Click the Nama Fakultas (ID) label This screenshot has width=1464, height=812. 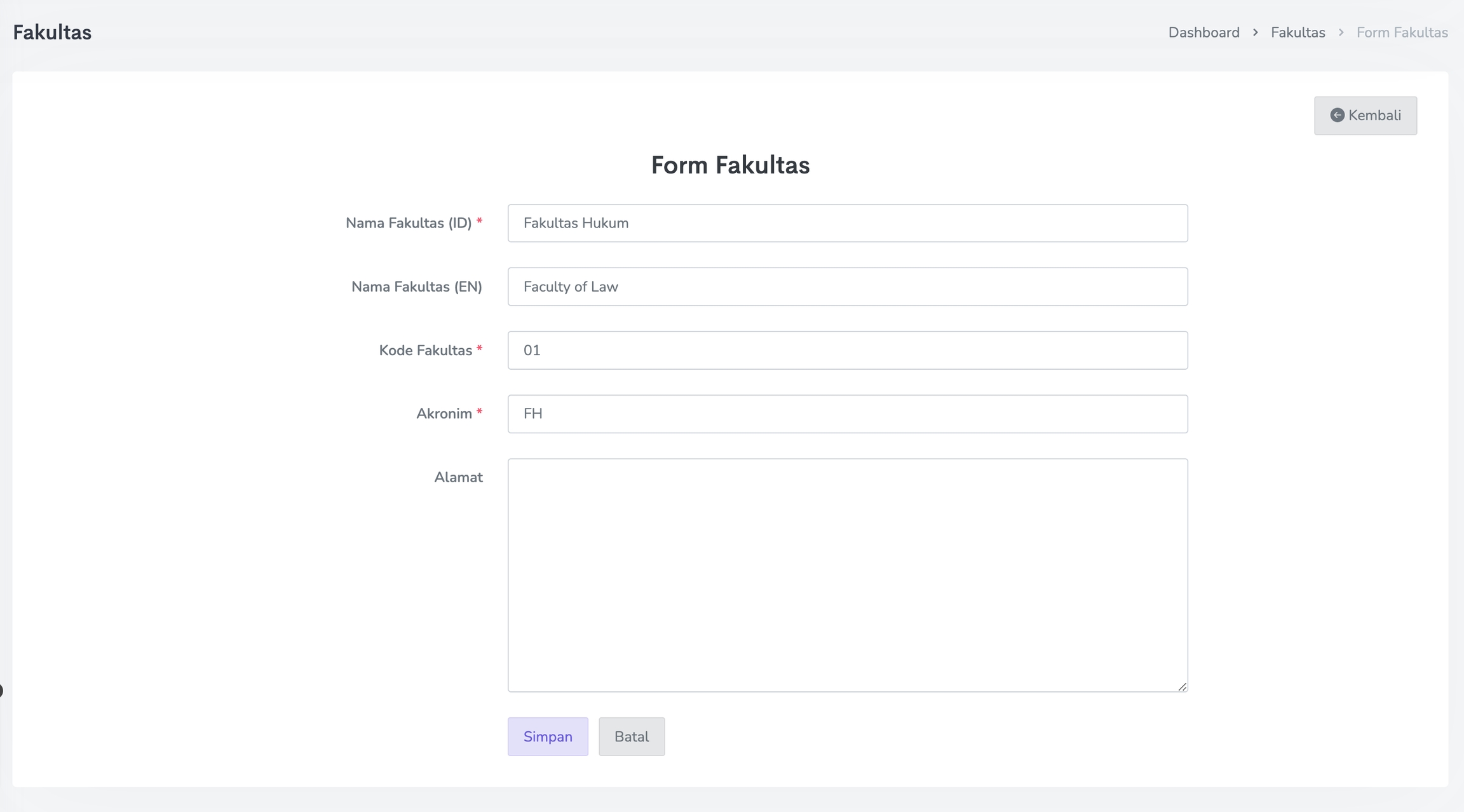click(x=408, y=223)
